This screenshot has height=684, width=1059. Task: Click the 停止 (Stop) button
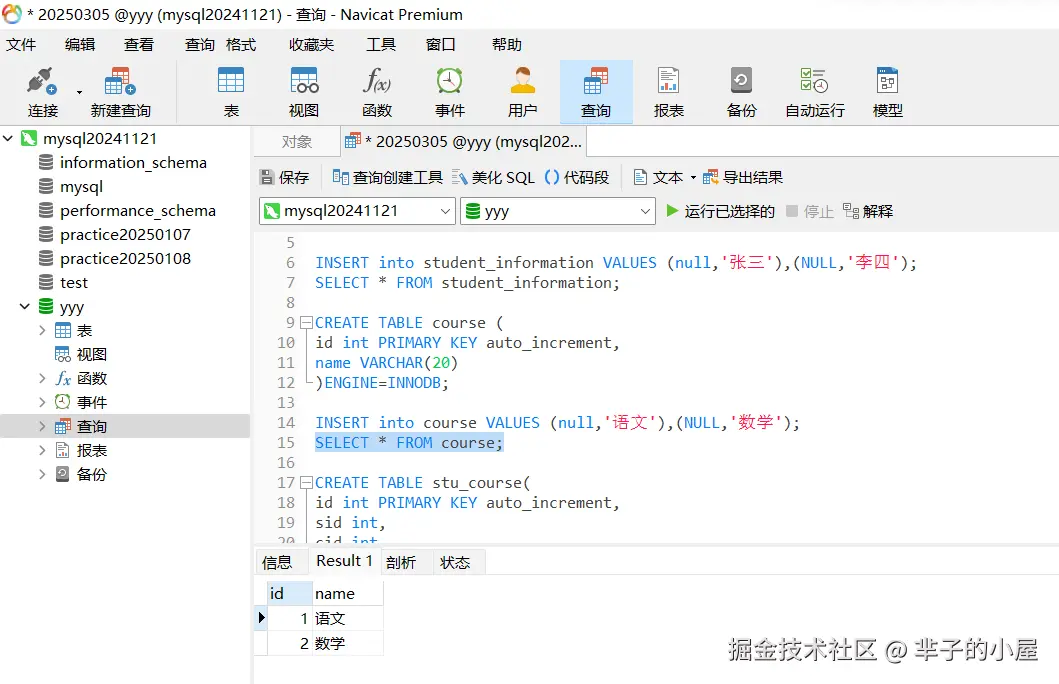(x=810, y=211)
